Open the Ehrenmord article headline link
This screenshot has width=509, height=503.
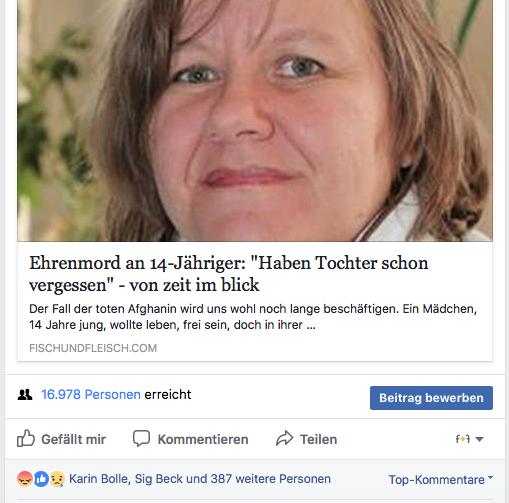228,274
